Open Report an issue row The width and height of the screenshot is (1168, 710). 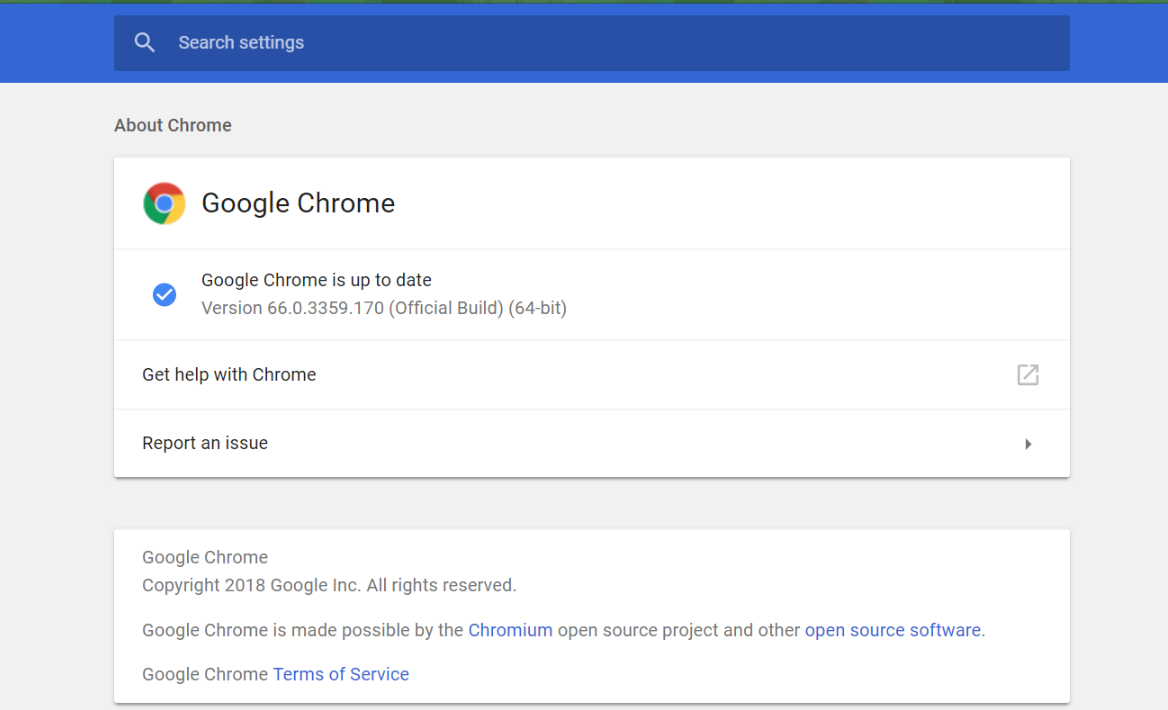(591, 443)
